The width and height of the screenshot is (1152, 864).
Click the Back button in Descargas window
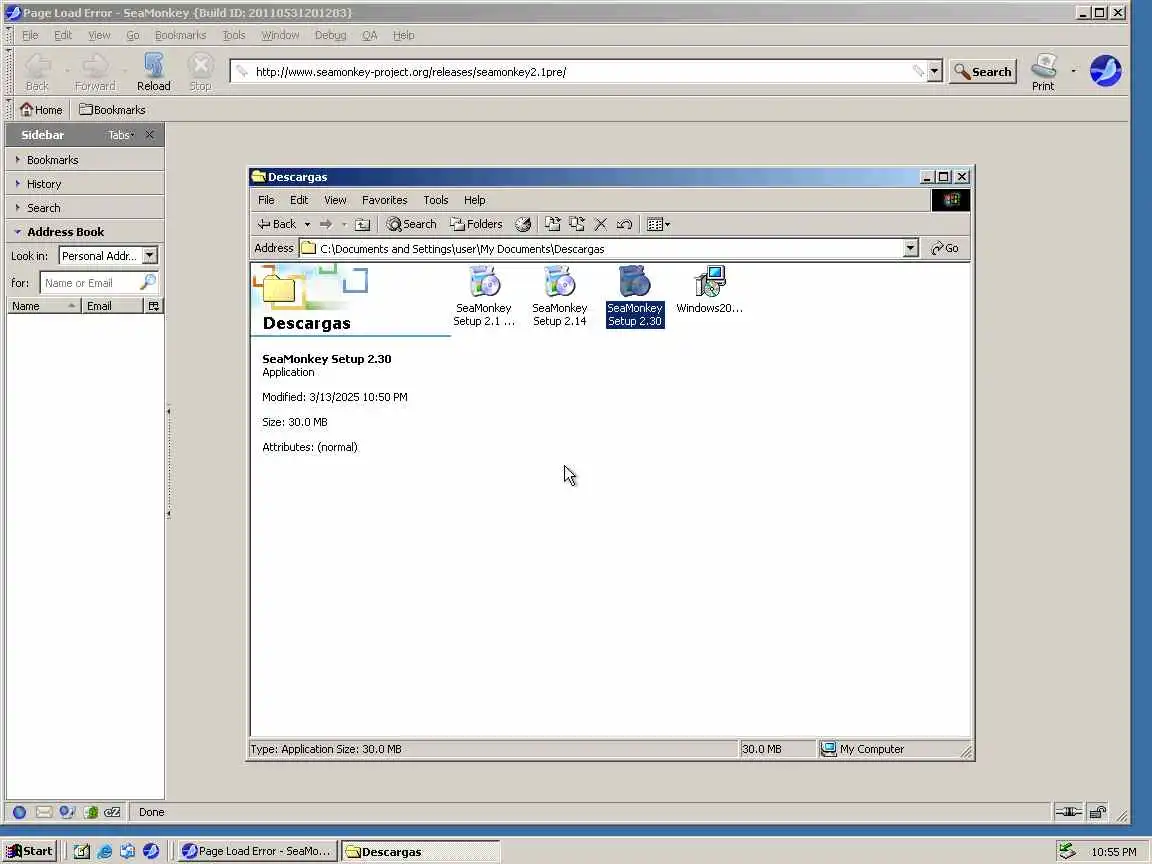click(276, 224)
